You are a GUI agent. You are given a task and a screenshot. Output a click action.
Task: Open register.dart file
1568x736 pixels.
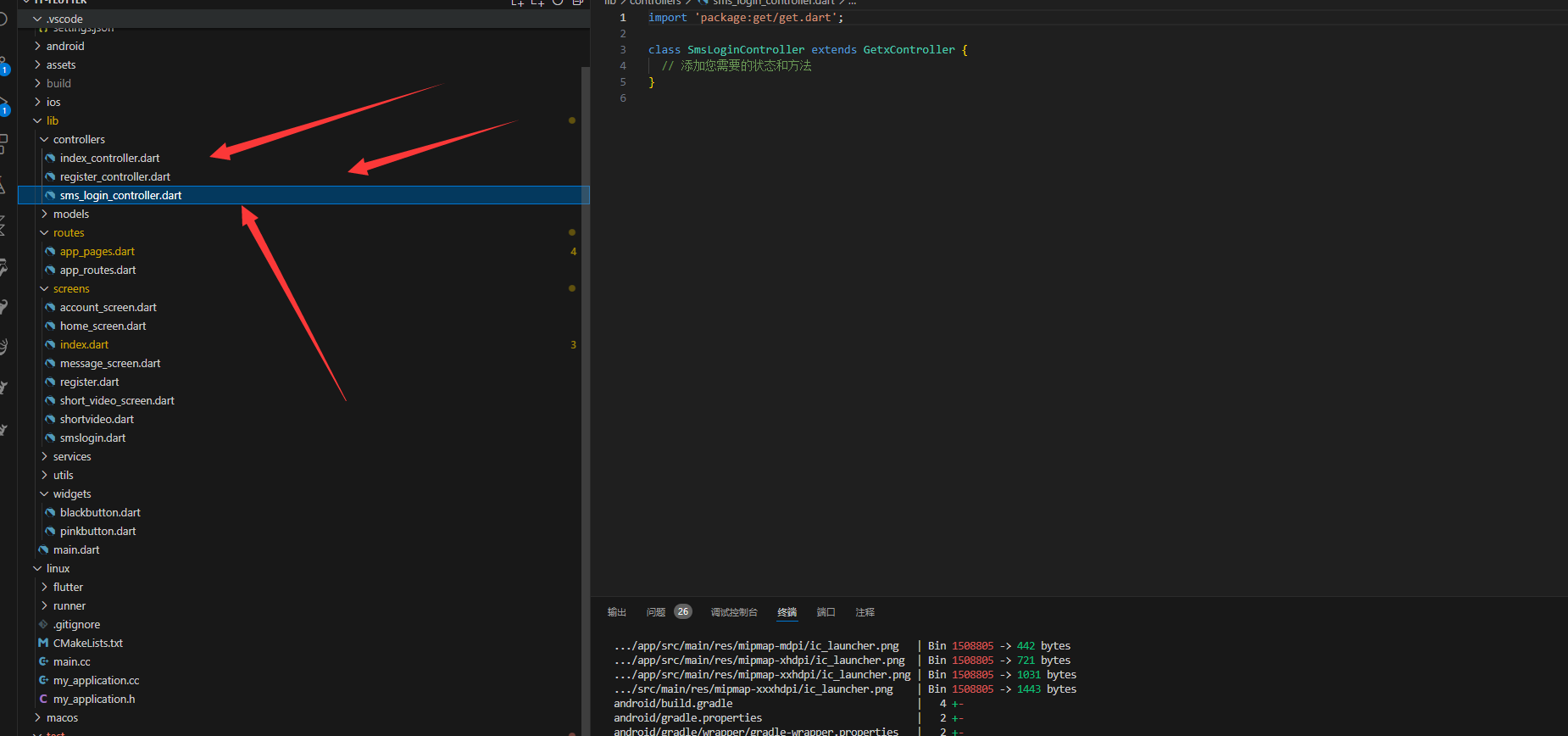[x=89, y=382]
